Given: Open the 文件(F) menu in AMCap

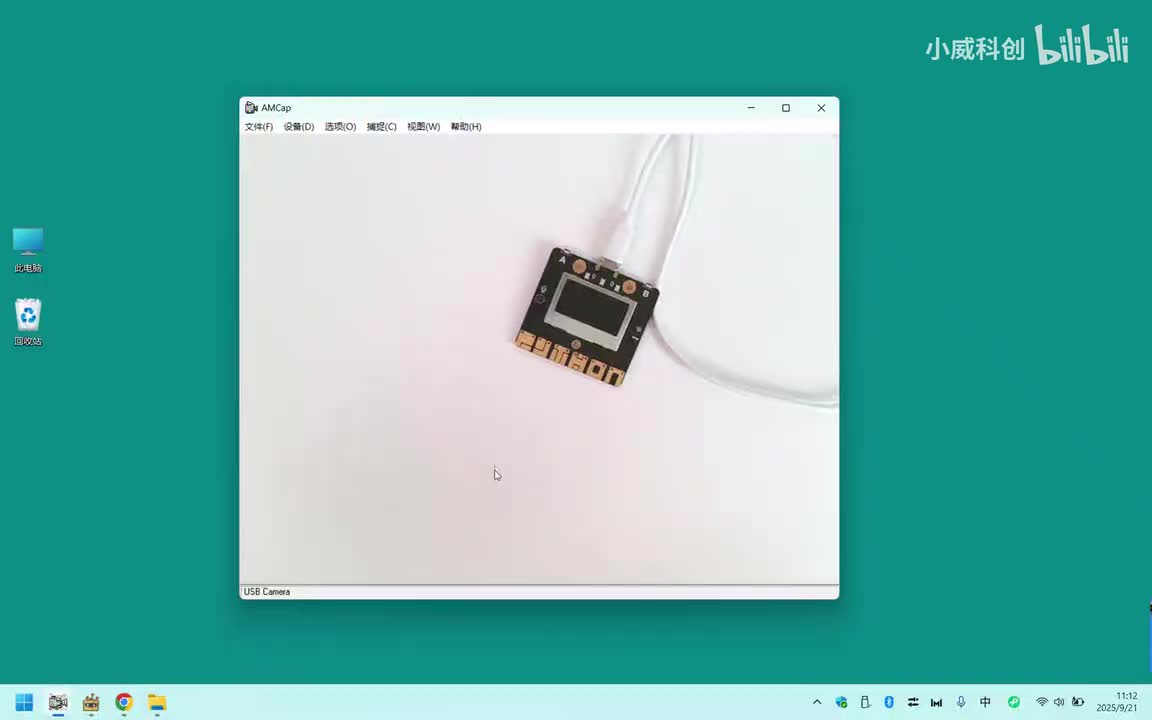Looking at the screenshot, I should click(x=259, y=127).
